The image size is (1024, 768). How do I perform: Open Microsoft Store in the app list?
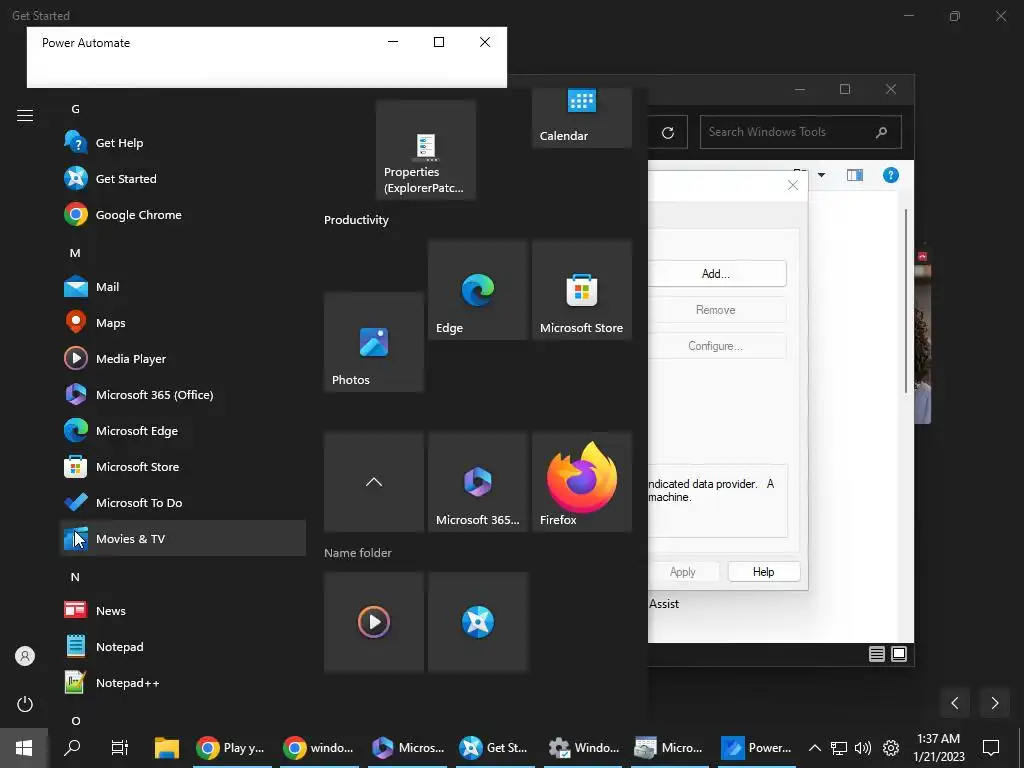[x=183, y=466]
